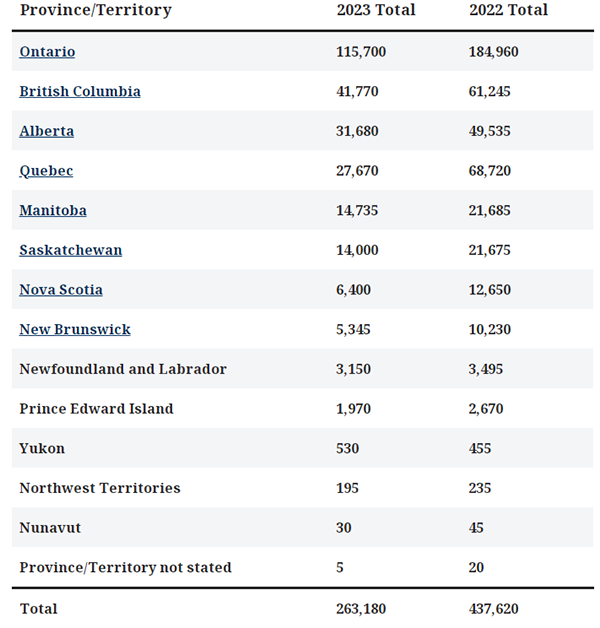The image size is (600, 628).
Task: Click the 2022 Total column header
Action: point(508,11)
